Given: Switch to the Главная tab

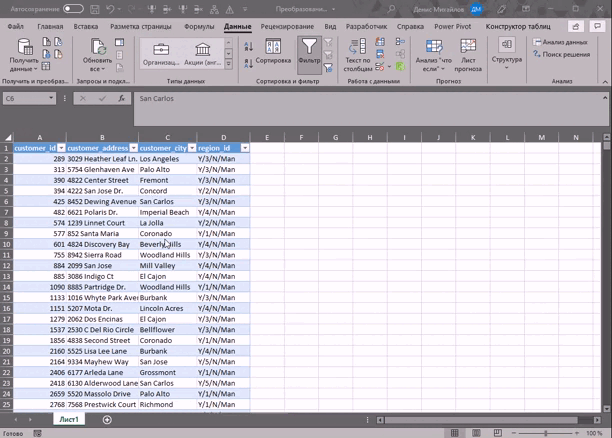Looking at the screenshot, I should click(50, 26).
